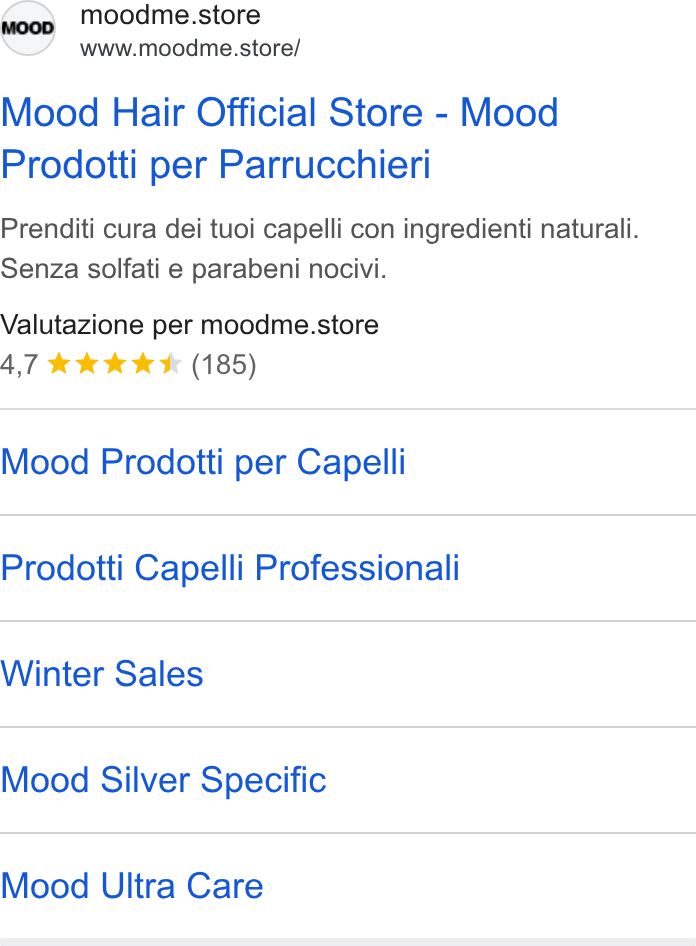
Task: Click the MOOD logo favicon
Action: tap(28, 28)
